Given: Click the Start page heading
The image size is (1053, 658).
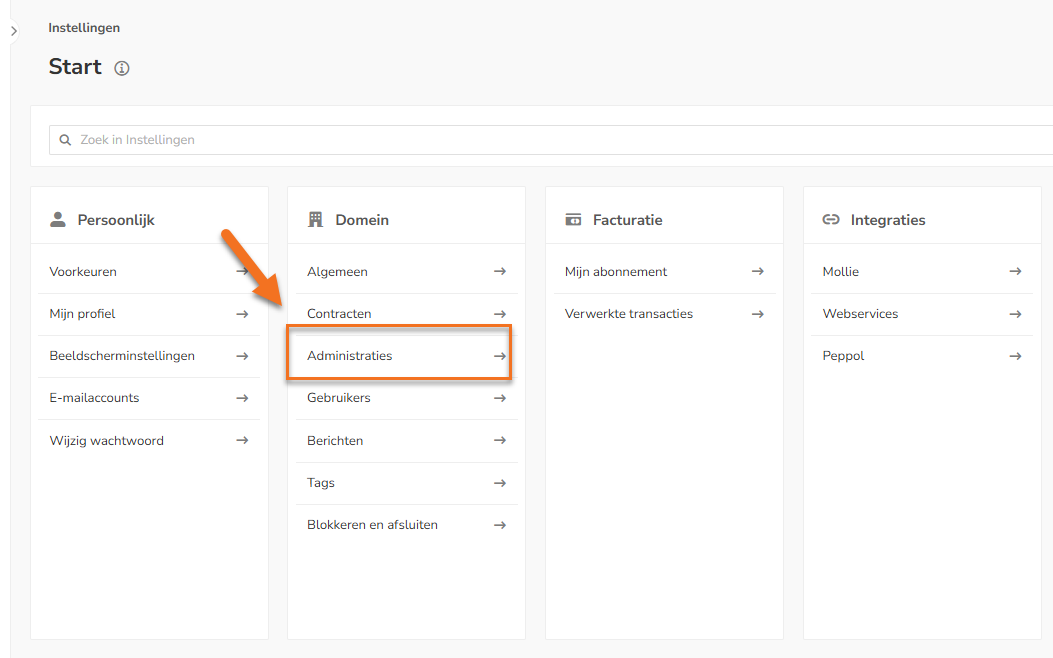Looking at the screenshot, I should 75,67.
